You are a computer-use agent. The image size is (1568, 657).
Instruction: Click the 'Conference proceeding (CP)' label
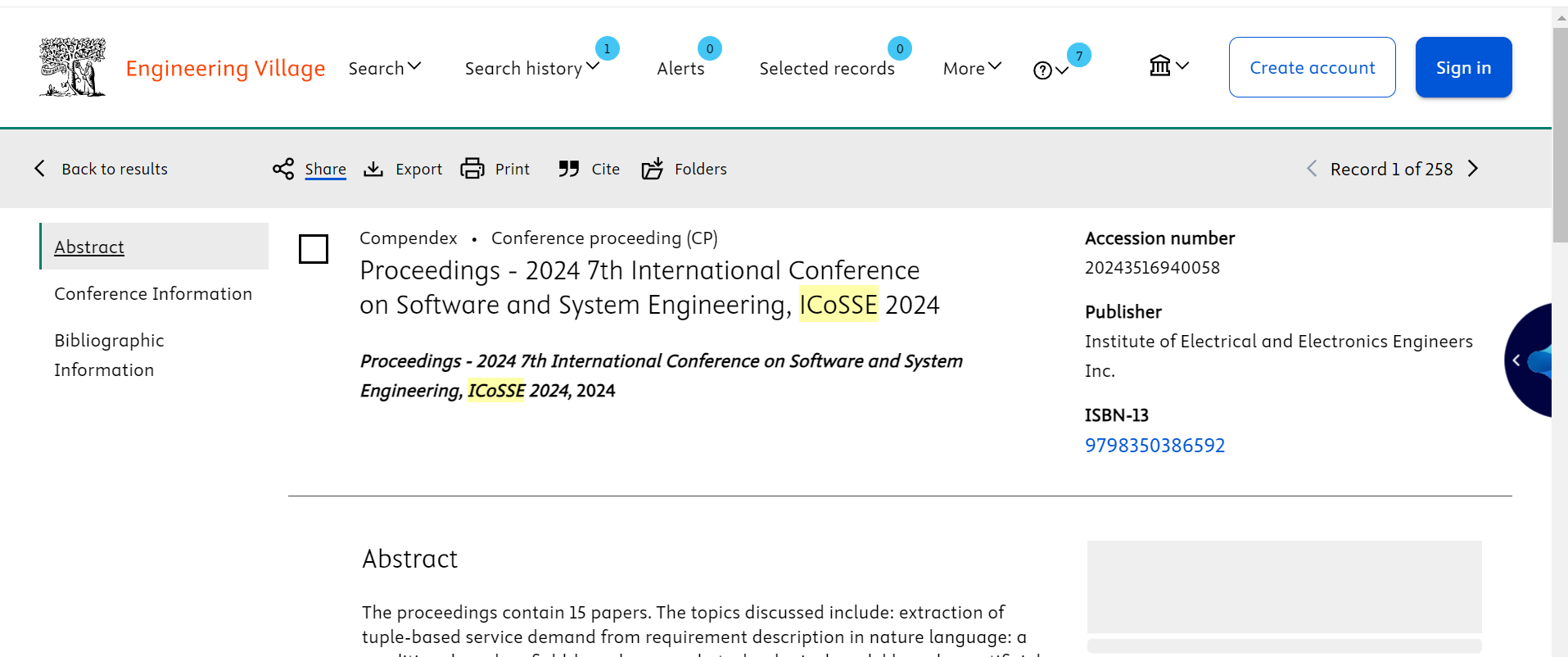[x=604, y=238]
